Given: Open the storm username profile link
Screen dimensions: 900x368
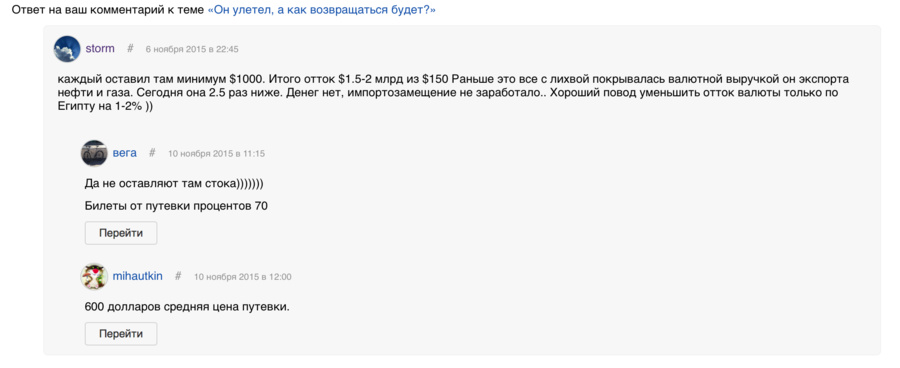Looking at the screenshot, I should point(100,49).
